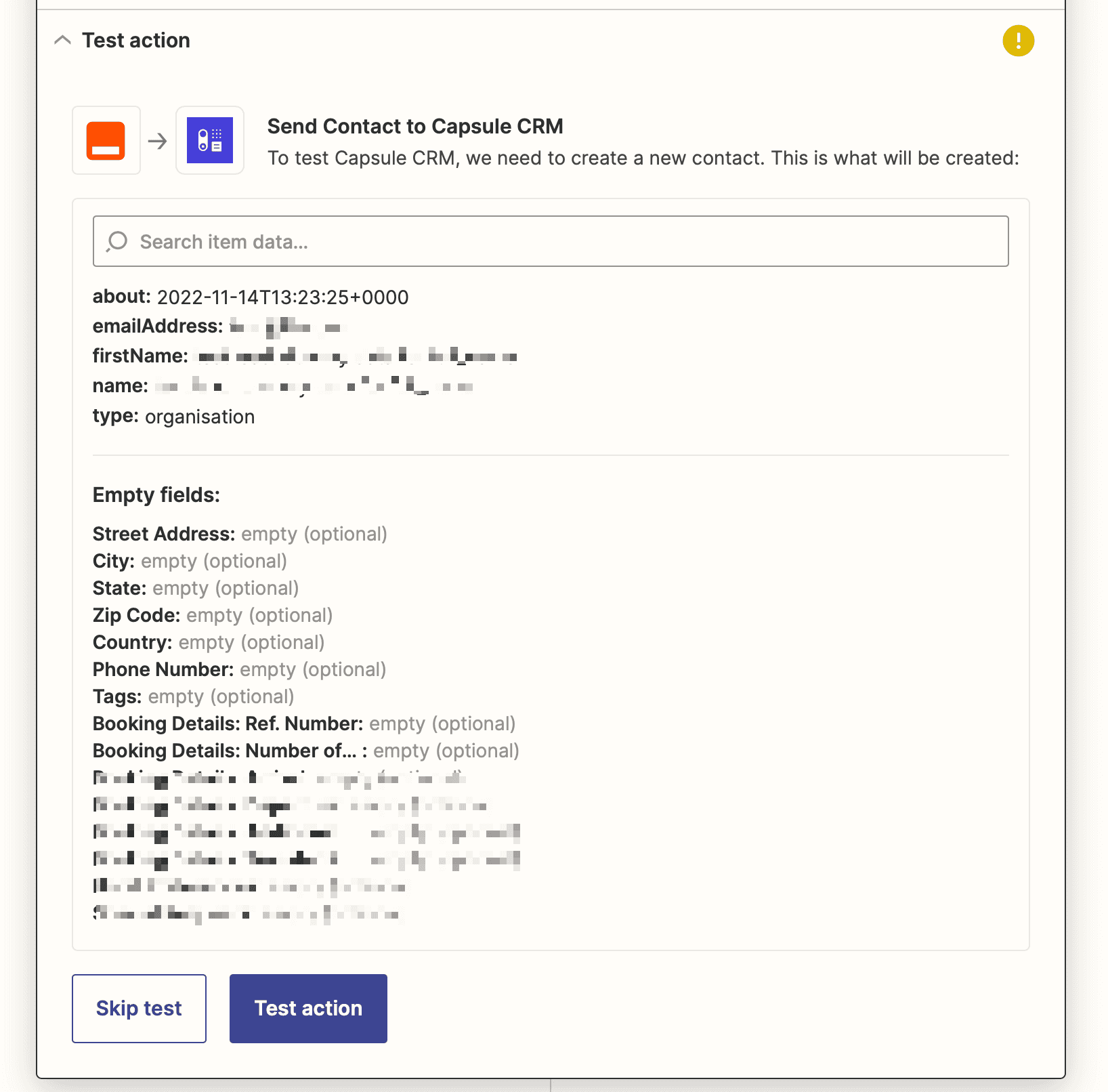Click the Country empty field row
The image size is (1108, 1092).
(209, 642)
